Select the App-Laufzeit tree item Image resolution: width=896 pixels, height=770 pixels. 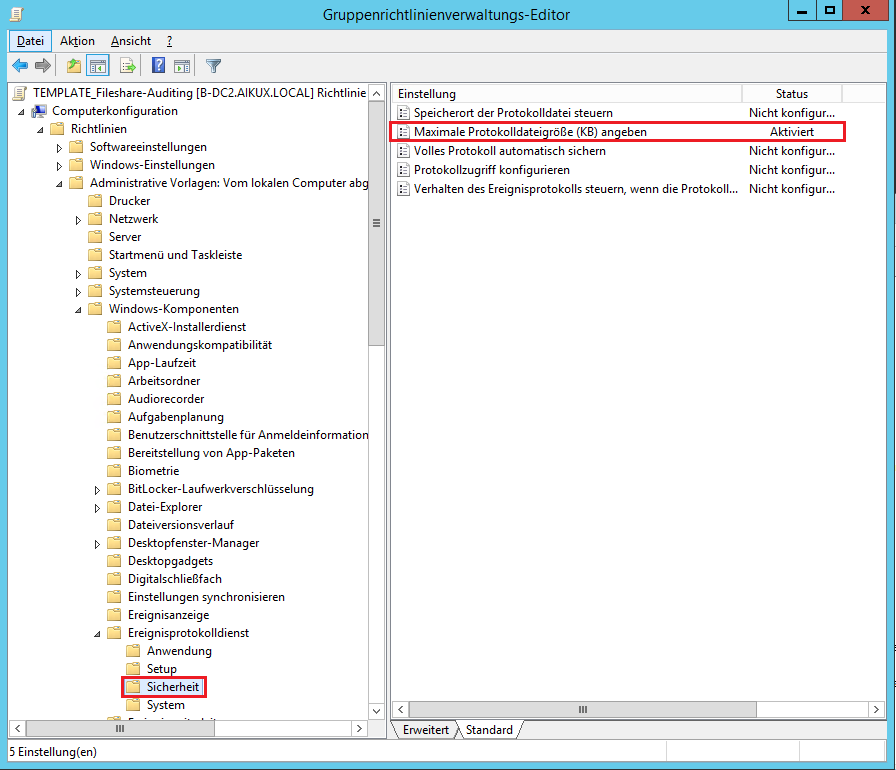(162, 363)
